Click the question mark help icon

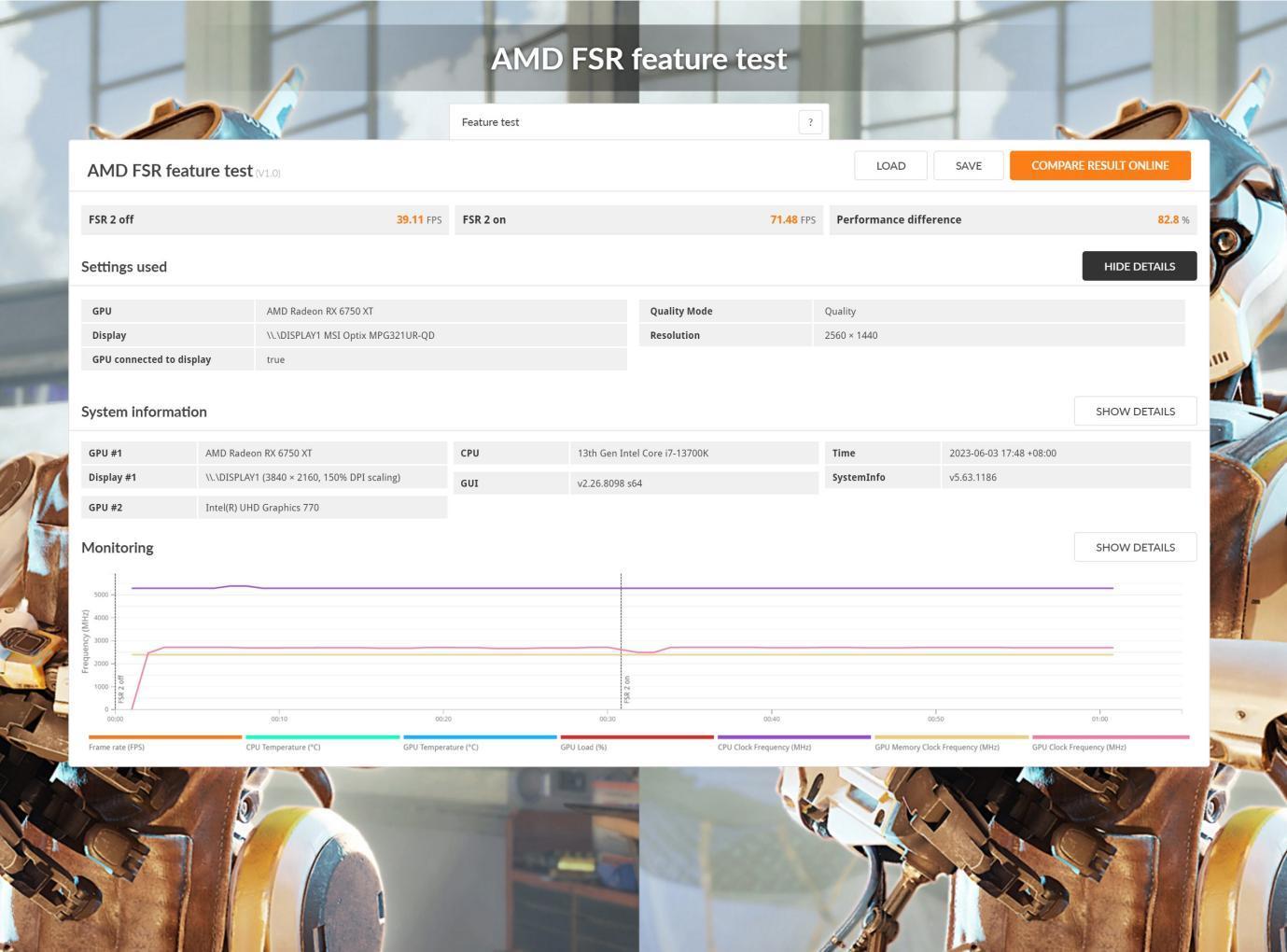[810, 122]
